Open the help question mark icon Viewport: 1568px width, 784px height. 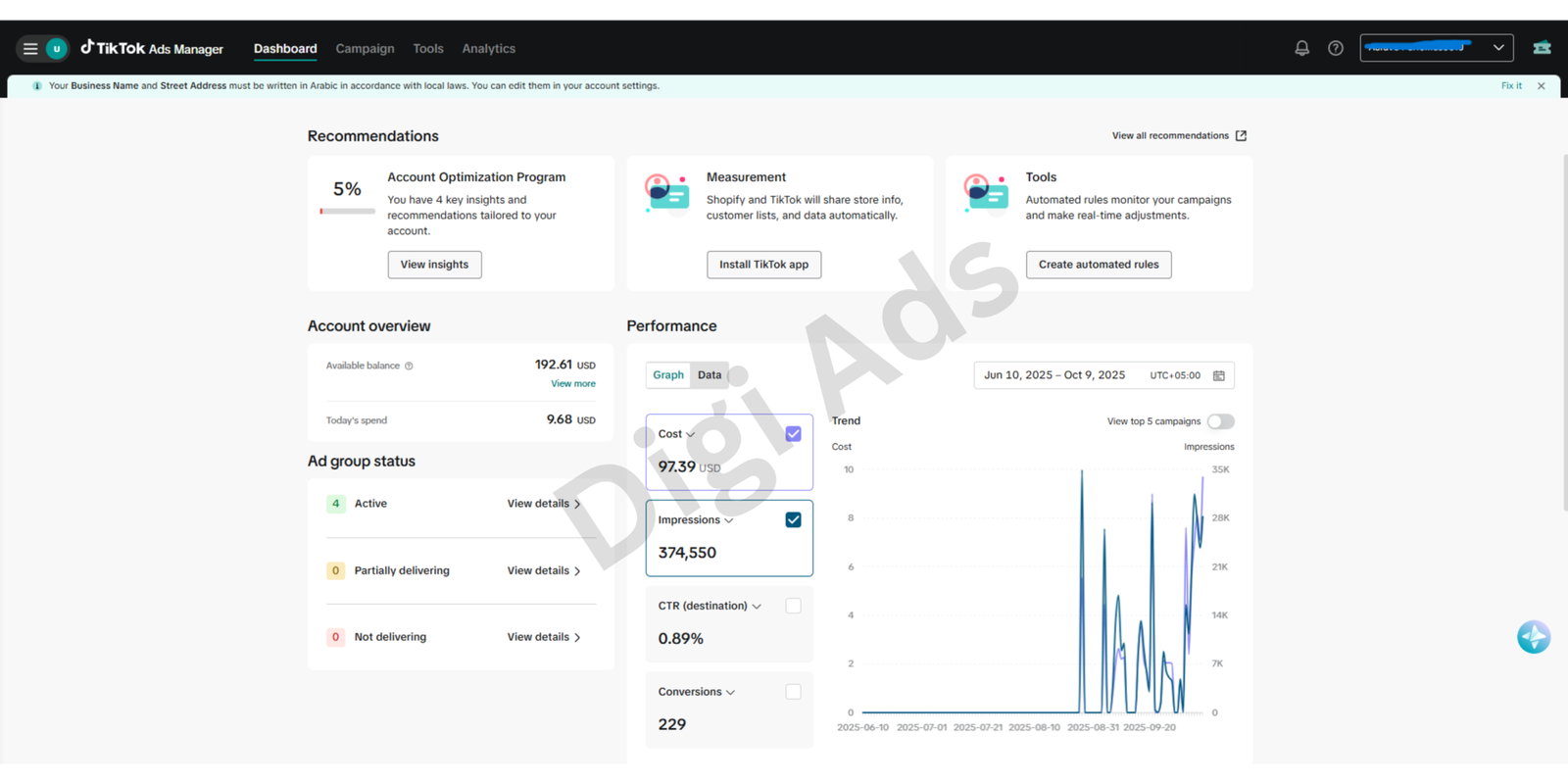tap(1336, 48)
